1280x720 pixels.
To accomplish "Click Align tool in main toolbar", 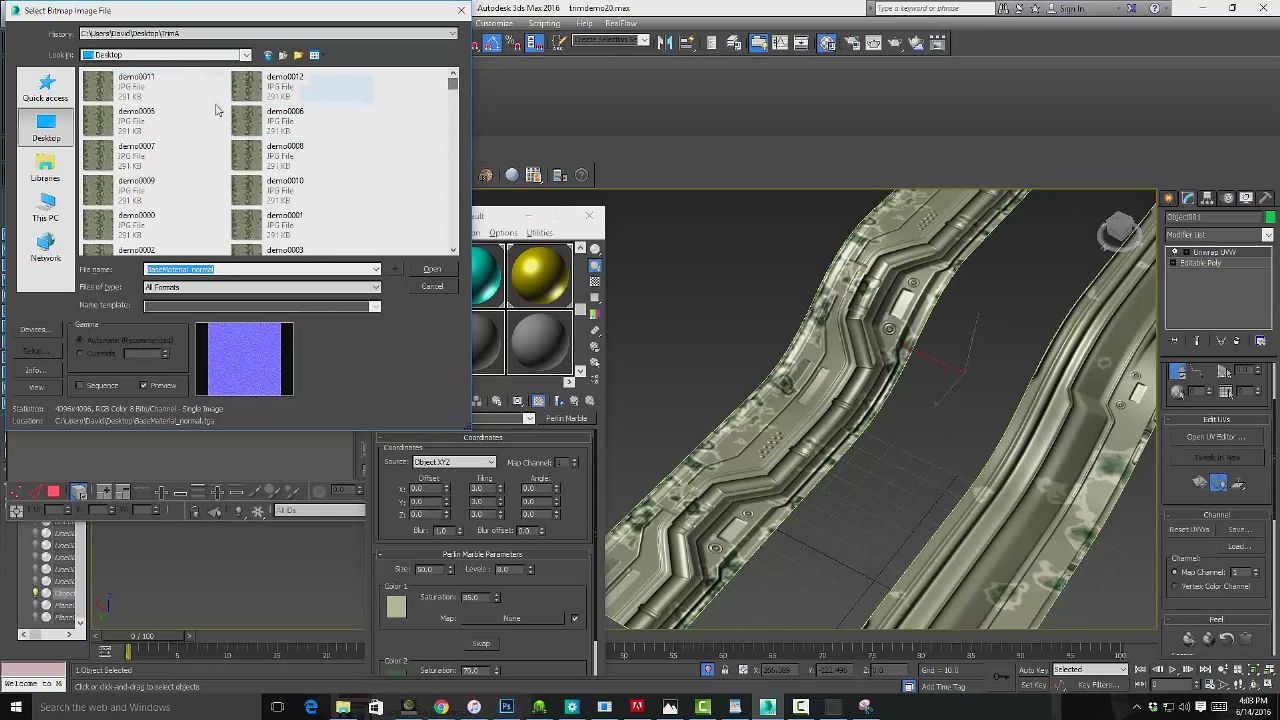I will click(x=687, y=43).
